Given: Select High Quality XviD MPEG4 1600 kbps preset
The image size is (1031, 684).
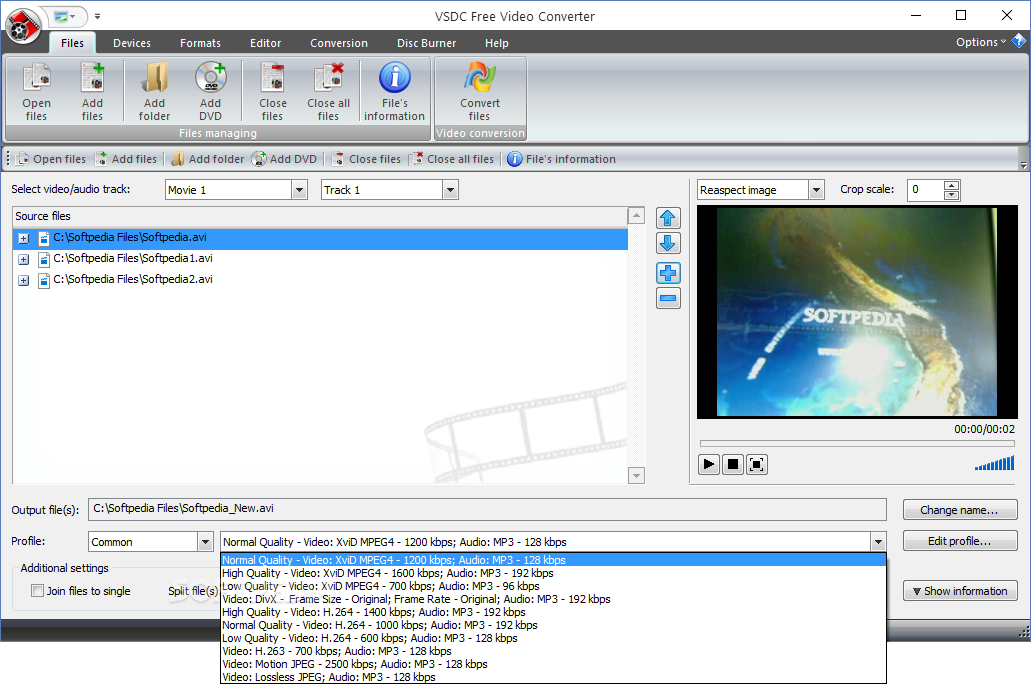Looking at the screenshot, I should (x=553, y=573).
